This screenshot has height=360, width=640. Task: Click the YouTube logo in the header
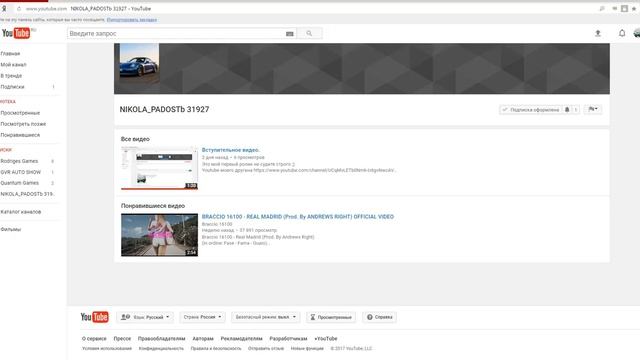(16, 33)
